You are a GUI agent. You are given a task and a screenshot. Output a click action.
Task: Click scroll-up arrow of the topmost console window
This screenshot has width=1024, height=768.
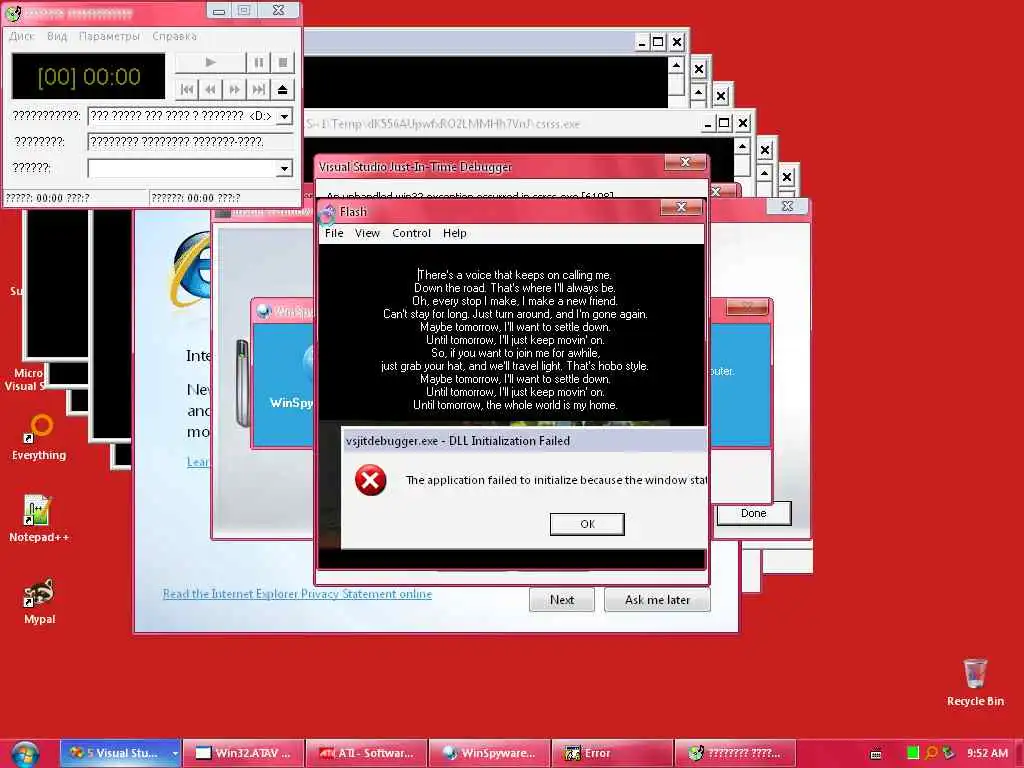676,65
